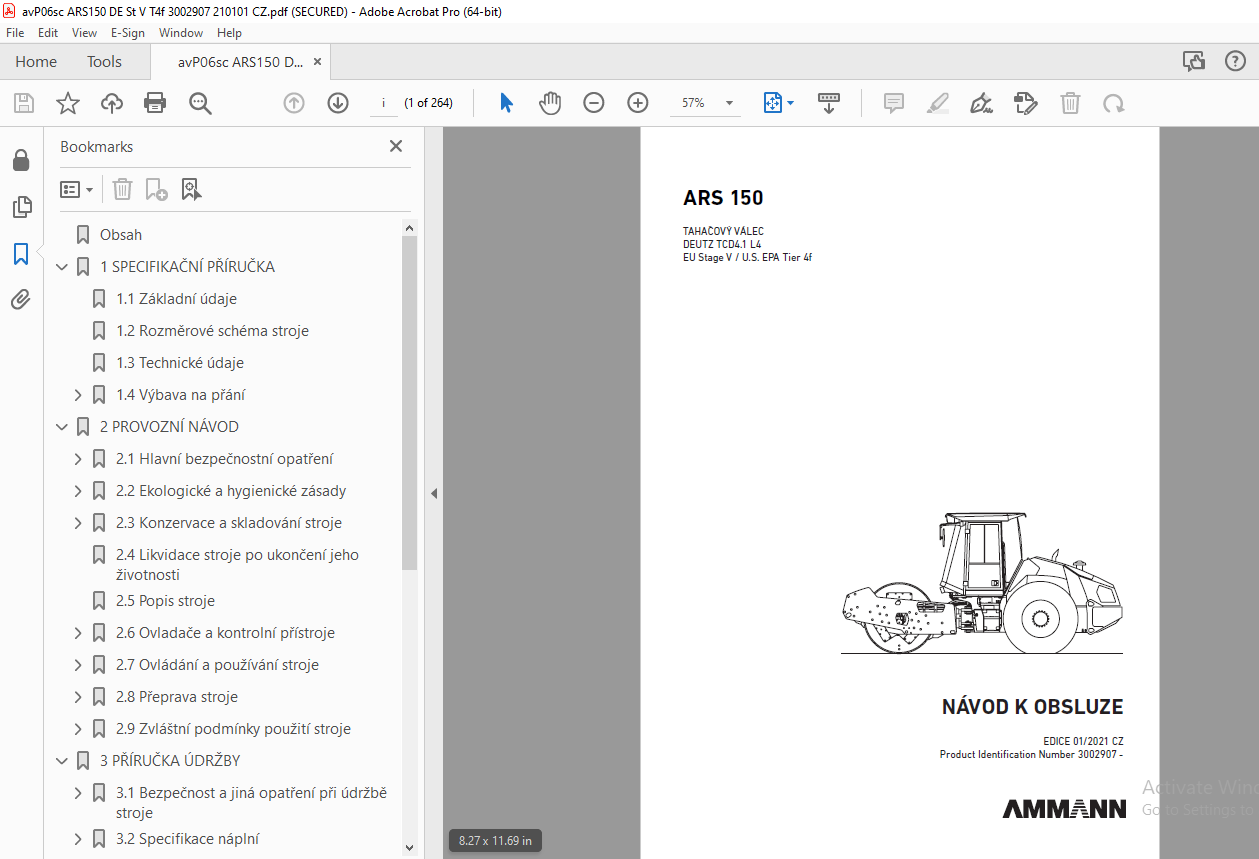Click the Edit PDF stamp icon
The image size is (1259, 859).
click(x=1025, y=103)
